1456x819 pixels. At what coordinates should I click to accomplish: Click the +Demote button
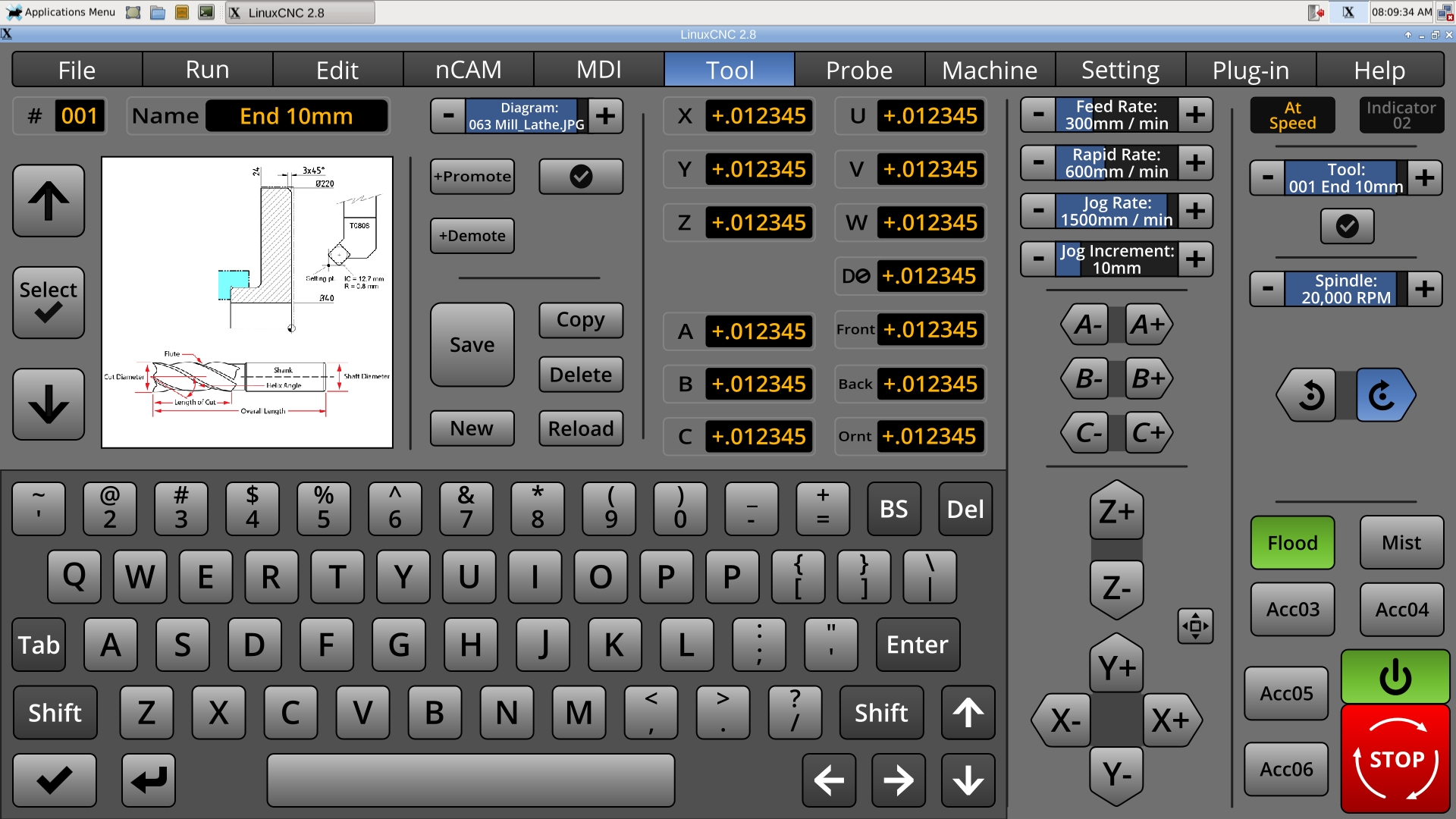coord(472,236)
